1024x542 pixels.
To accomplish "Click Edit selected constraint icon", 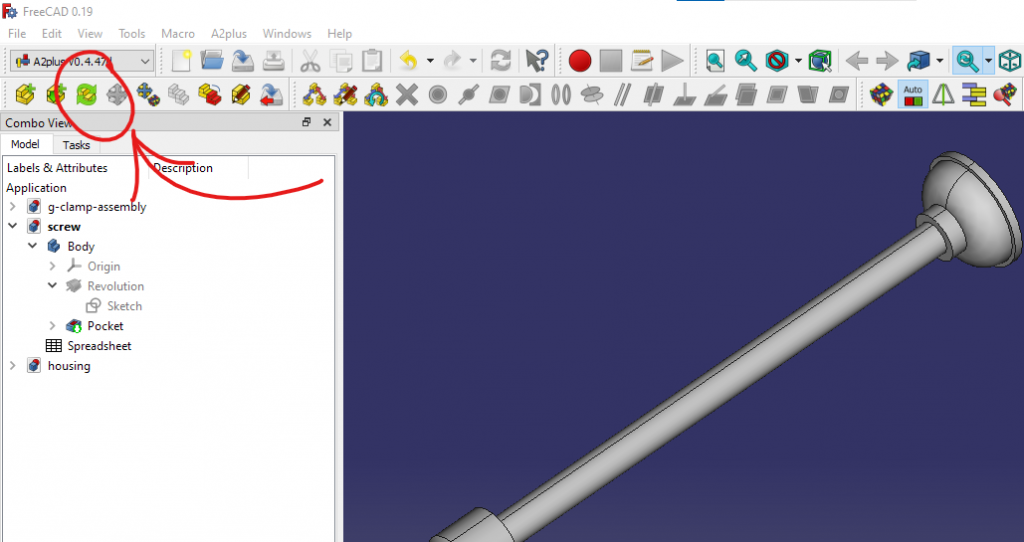I will (x=345, y=95).
